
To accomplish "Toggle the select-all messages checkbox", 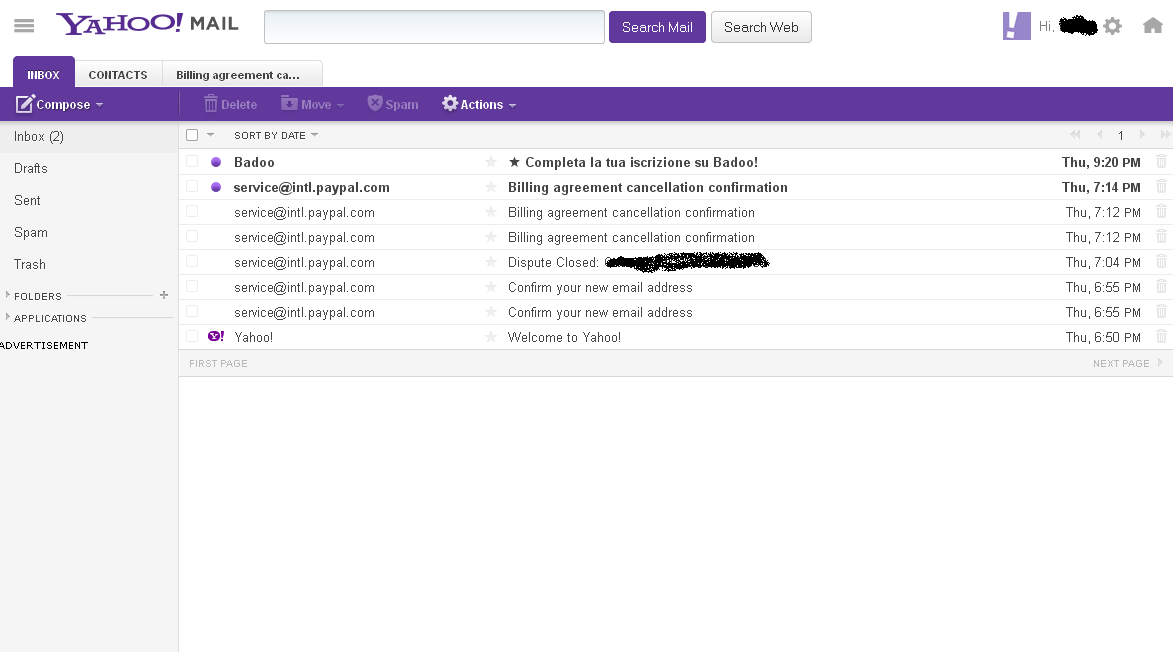I will [x=192, y=135].
